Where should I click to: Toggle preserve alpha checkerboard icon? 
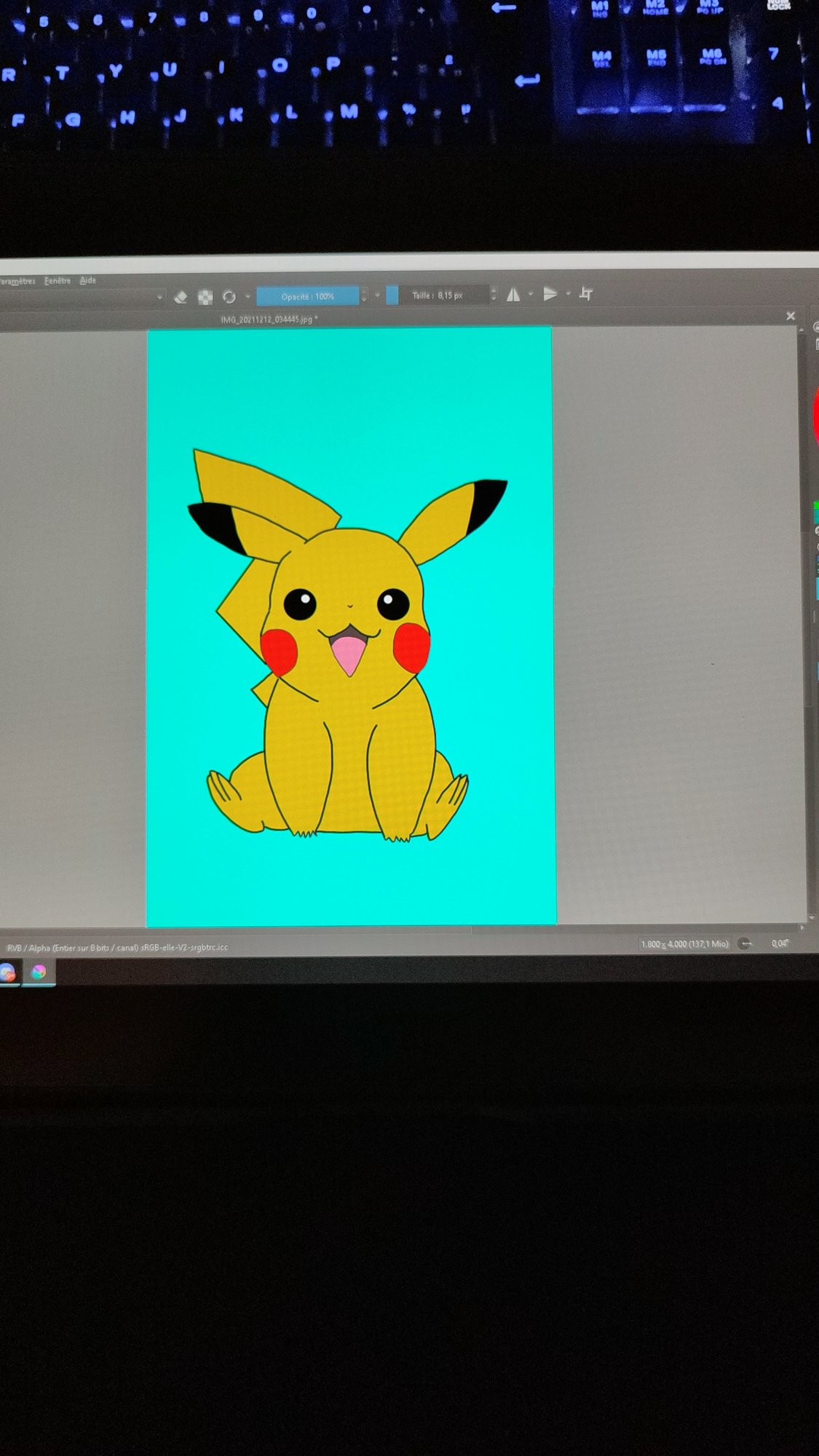click(205, 297)
